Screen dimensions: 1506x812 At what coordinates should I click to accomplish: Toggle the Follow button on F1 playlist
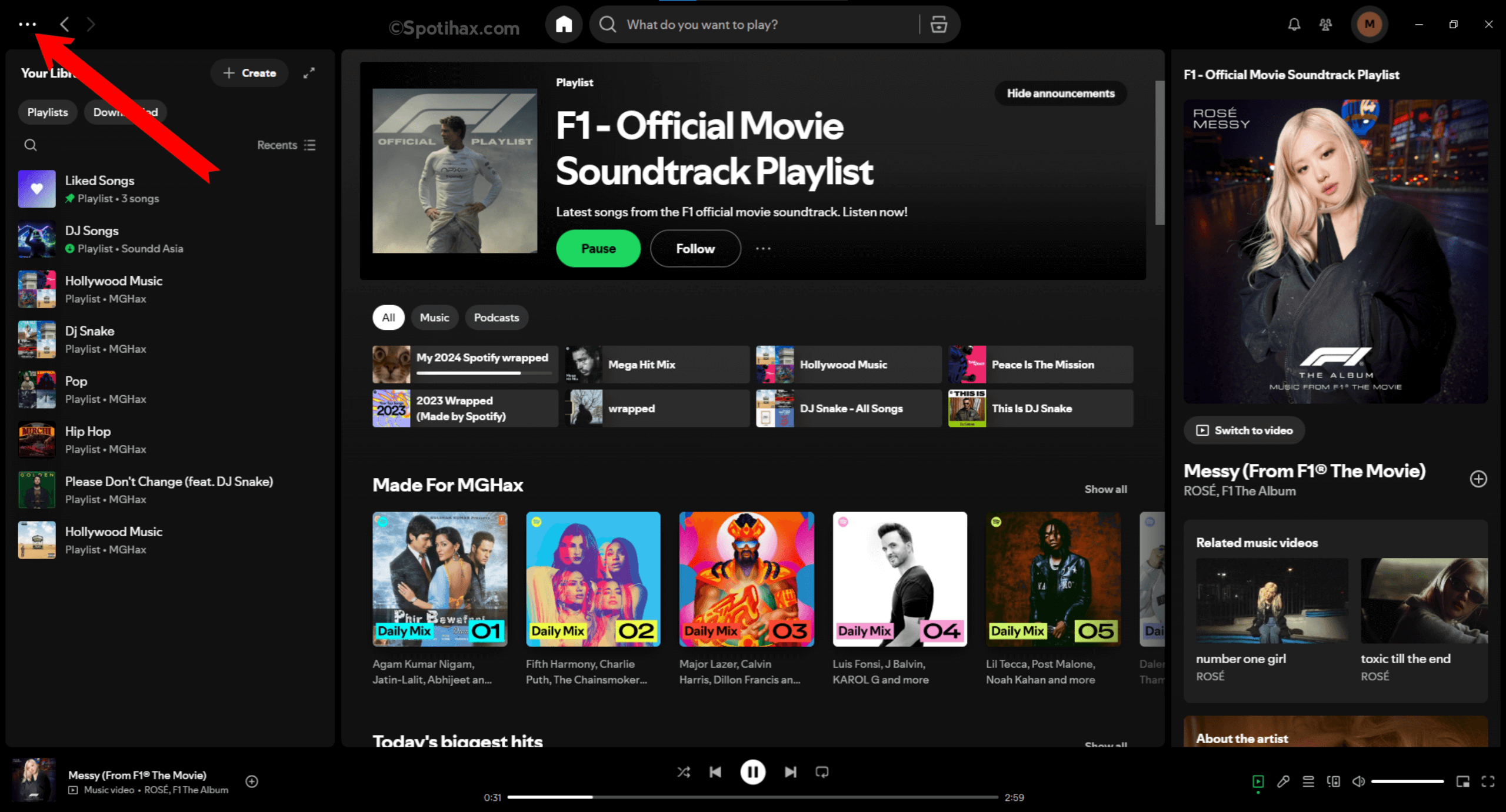(695, 249)
